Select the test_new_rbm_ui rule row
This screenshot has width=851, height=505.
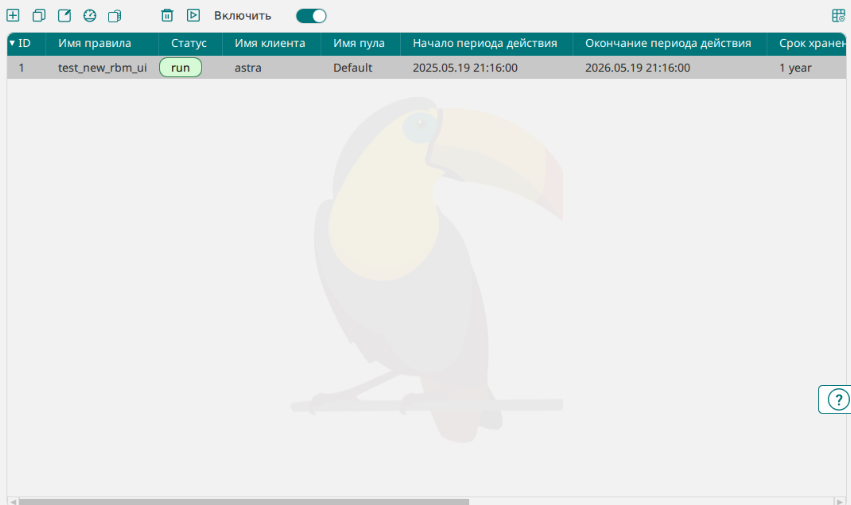tap(102, 68)
